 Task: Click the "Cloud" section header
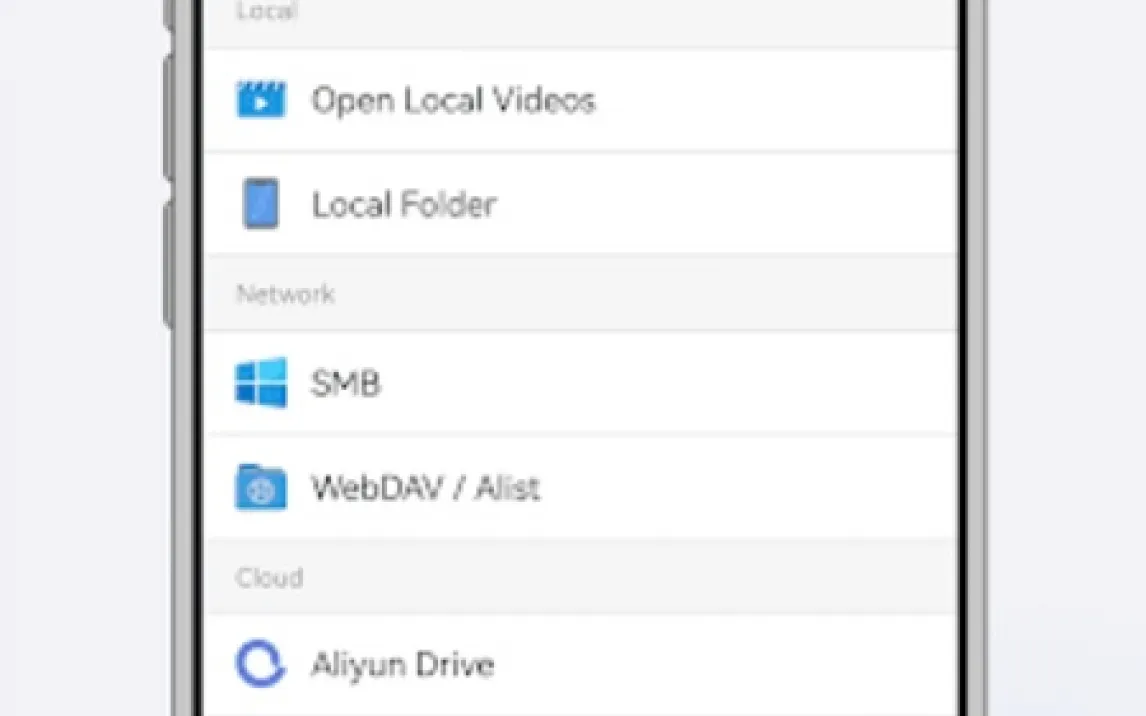coord(269,578)
